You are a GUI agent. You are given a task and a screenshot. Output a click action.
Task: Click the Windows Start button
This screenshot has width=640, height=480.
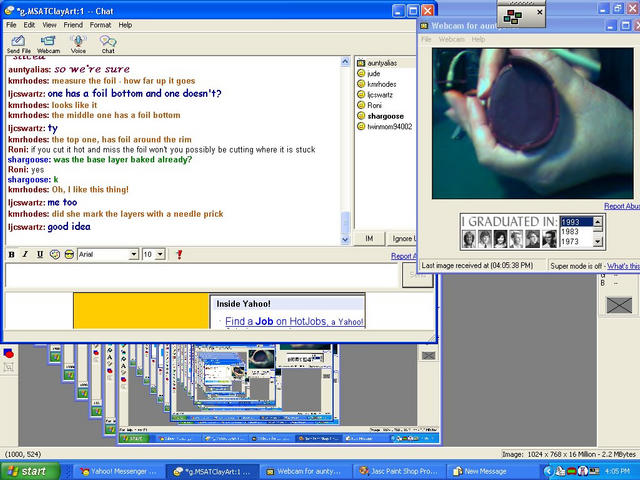click(x=30, y=471)
